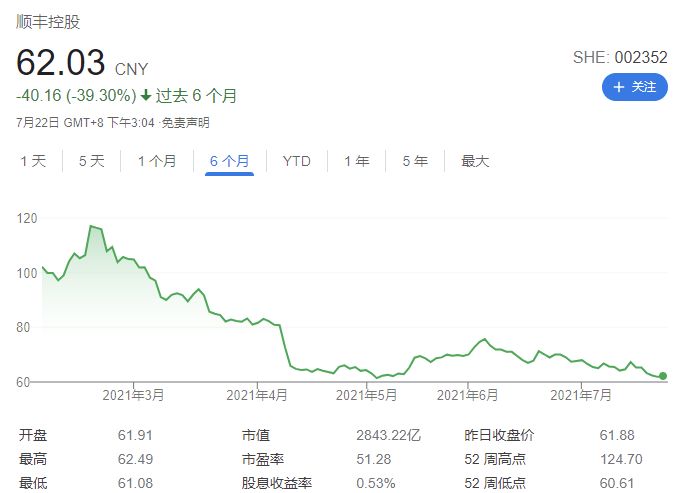Click the 52 周低点 value 60.61
This screenshot has height=493, width=697.
tap(617, 483)
